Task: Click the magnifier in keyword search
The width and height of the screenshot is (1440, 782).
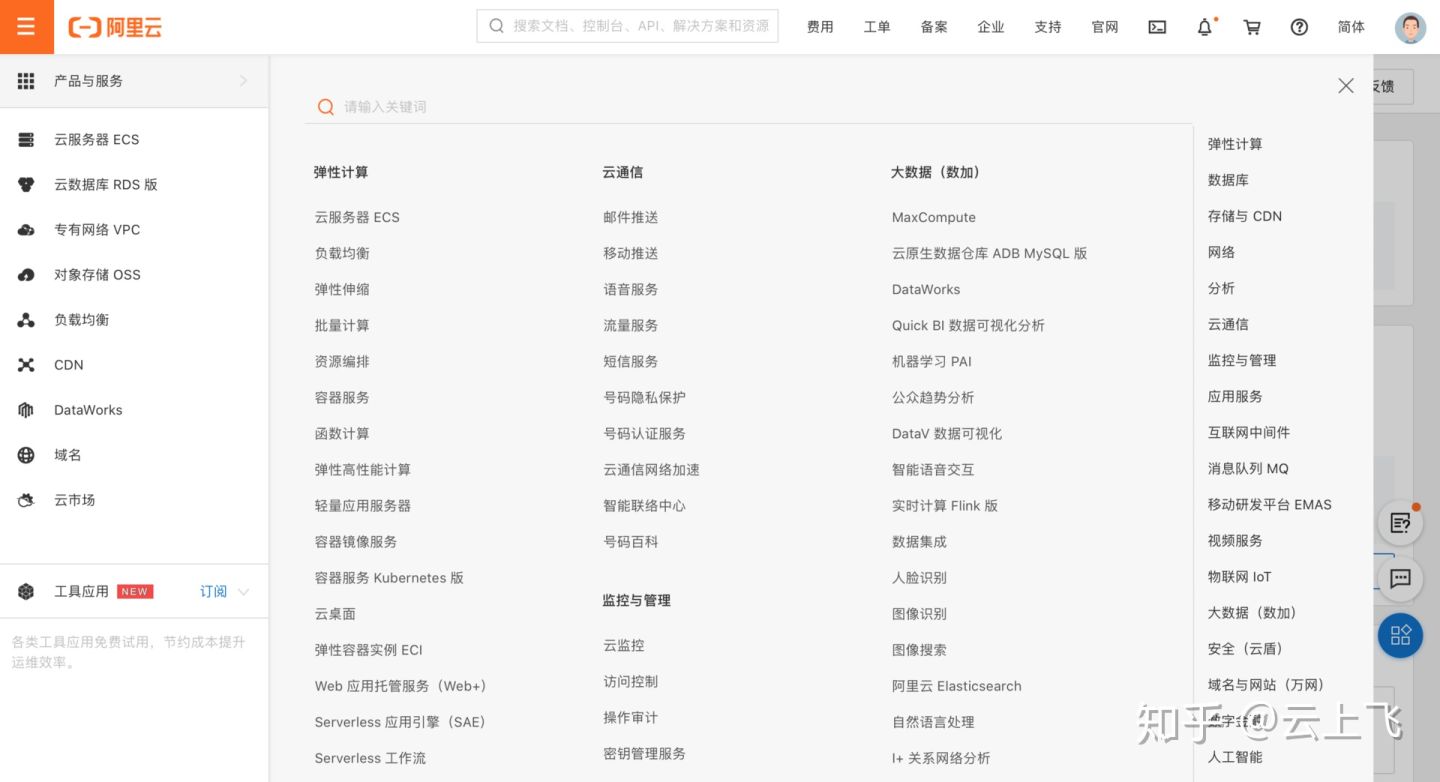Action: point(325,107)
